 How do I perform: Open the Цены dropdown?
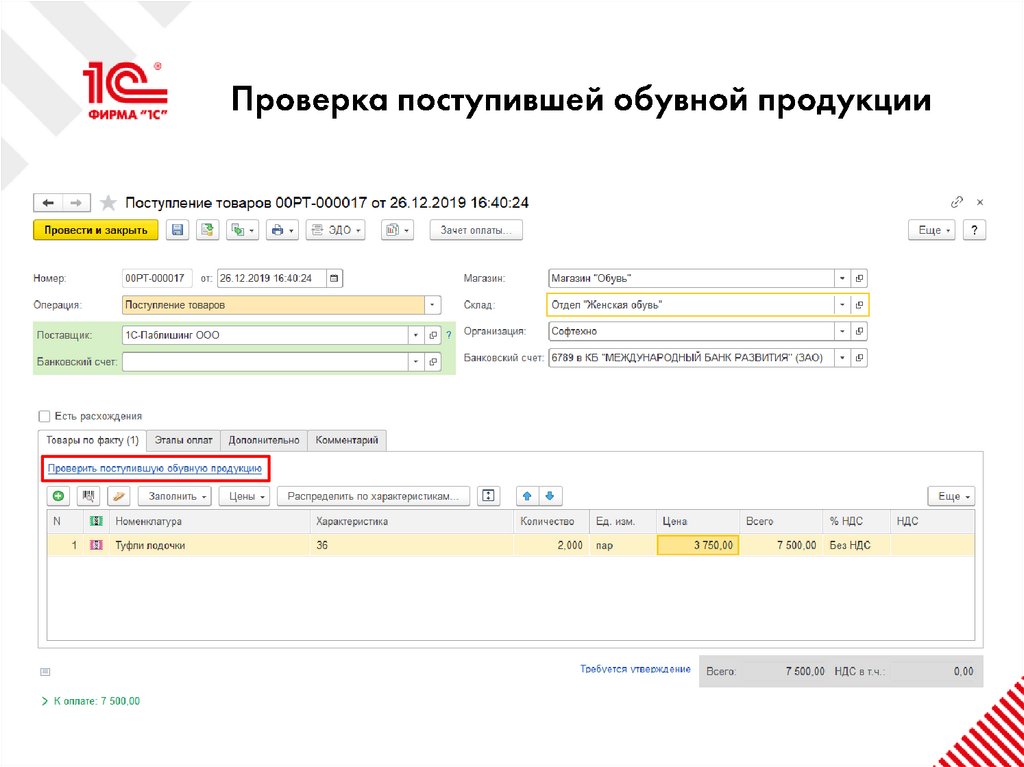tap(246, 495)
